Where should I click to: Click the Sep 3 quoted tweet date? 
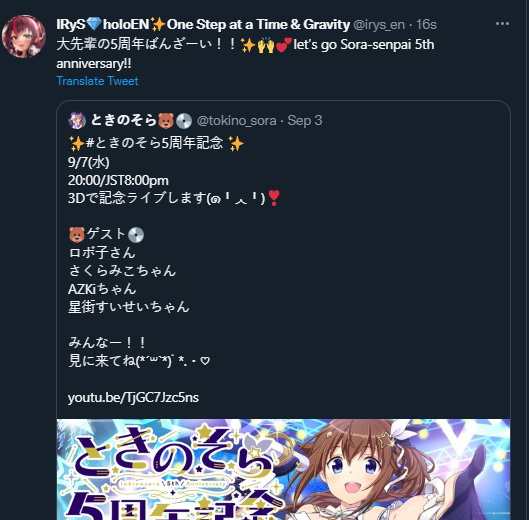[305, 120]
